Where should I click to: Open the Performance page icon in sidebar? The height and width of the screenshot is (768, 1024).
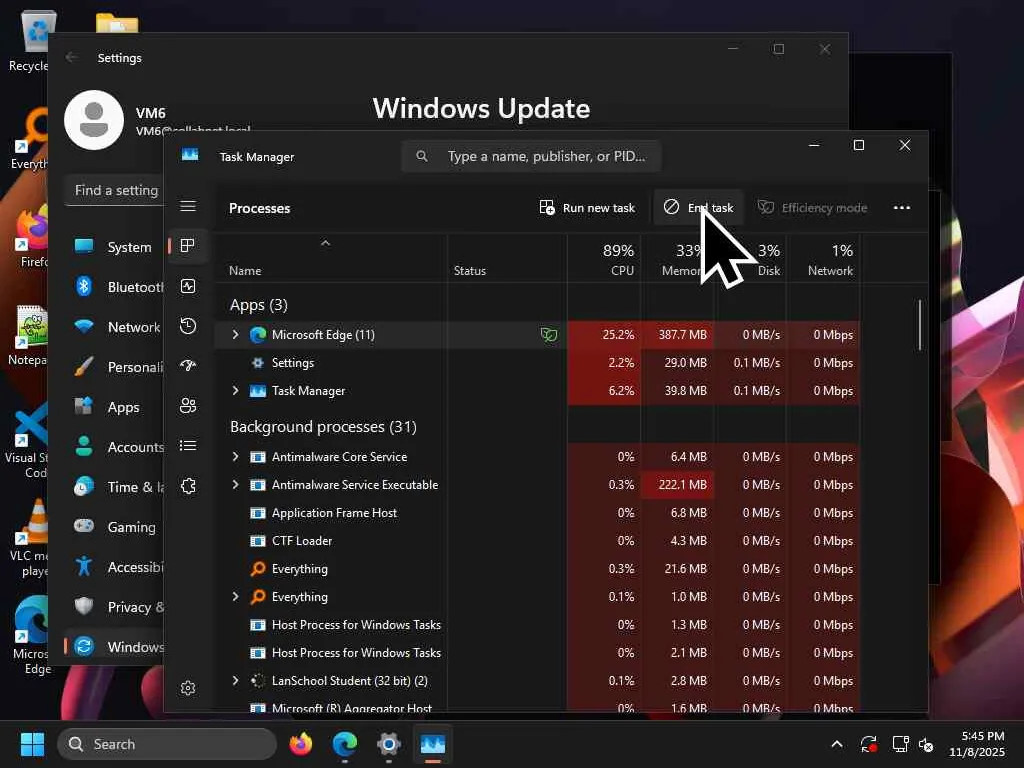click(x=188, y=286)
